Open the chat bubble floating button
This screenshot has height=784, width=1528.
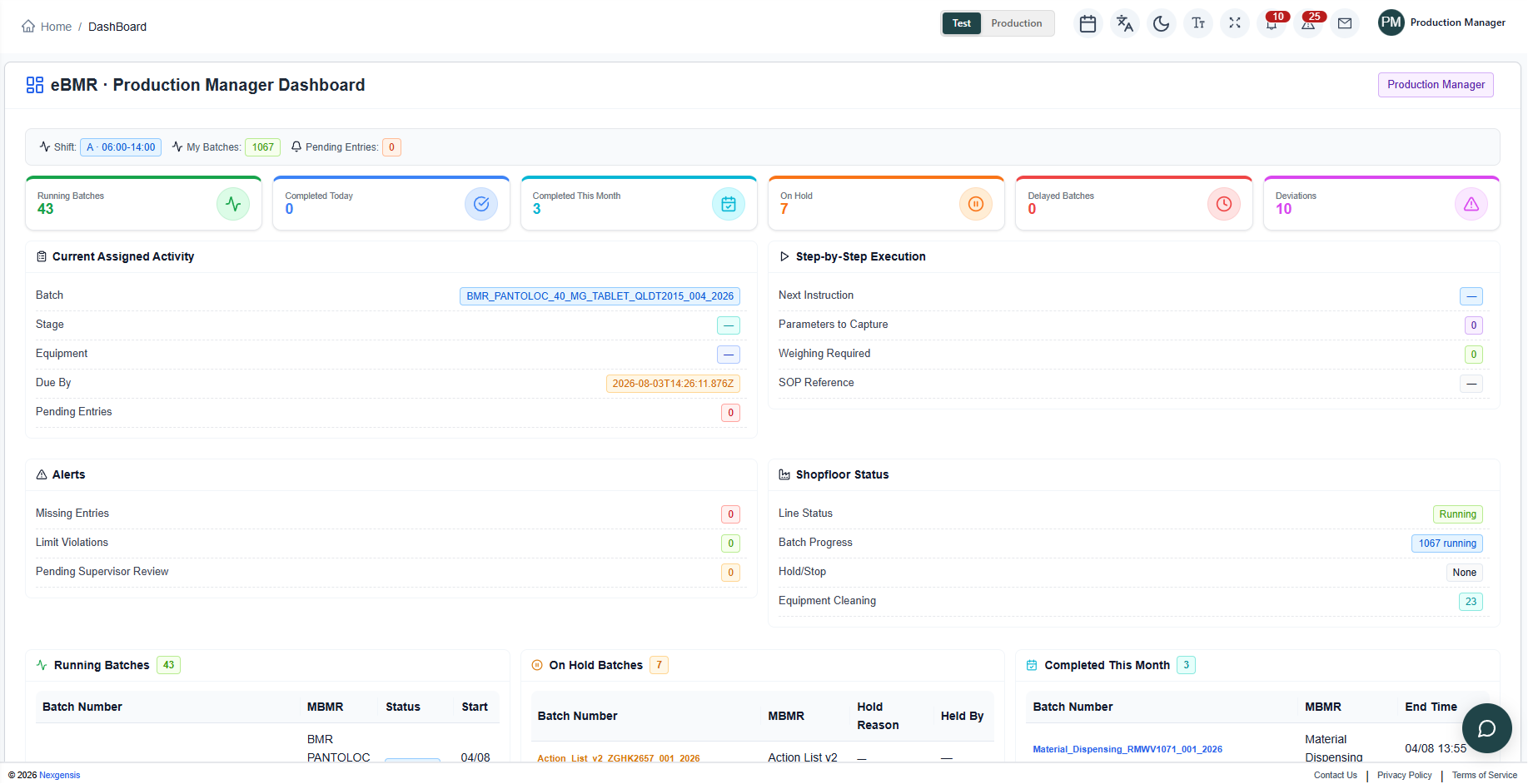[1487, 728]
